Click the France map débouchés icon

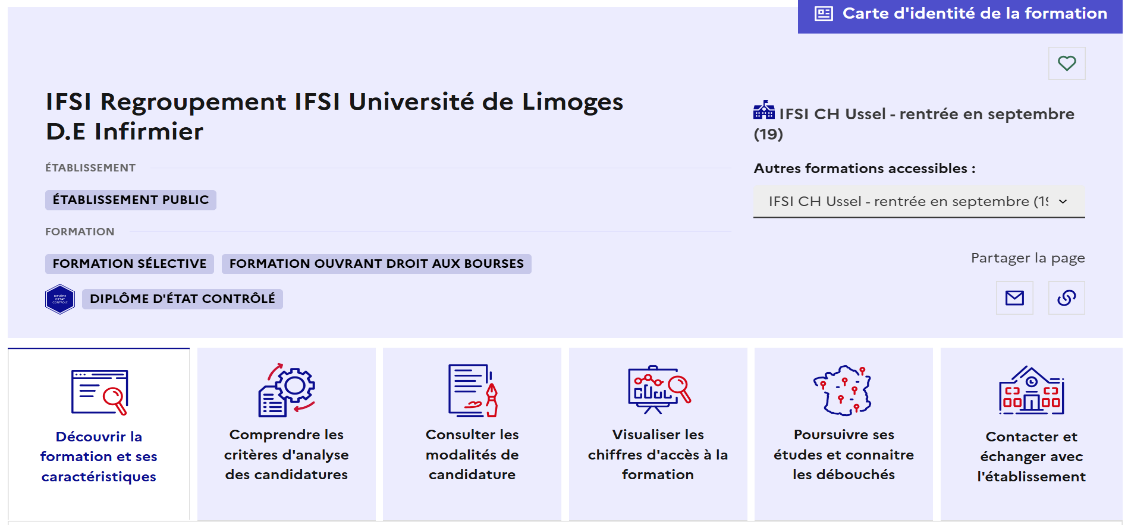click(843, 390)
